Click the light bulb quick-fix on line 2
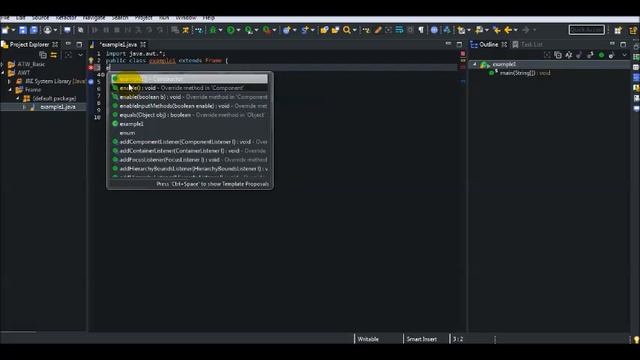640x360 pixels. point(91,60)
